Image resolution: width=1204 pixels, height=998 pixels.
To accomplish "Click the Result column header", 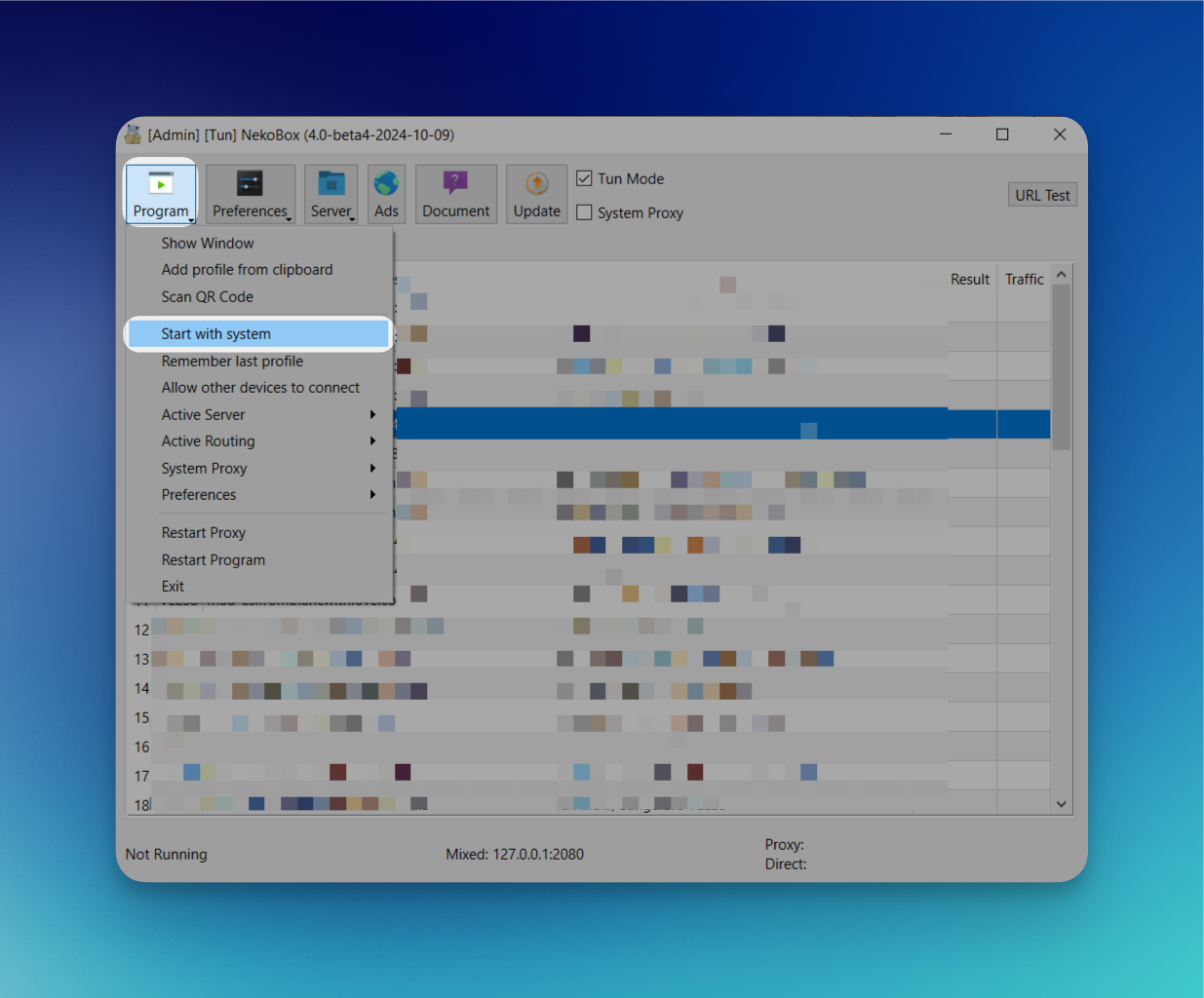I will pyautogui.click(x=970, y=279).
